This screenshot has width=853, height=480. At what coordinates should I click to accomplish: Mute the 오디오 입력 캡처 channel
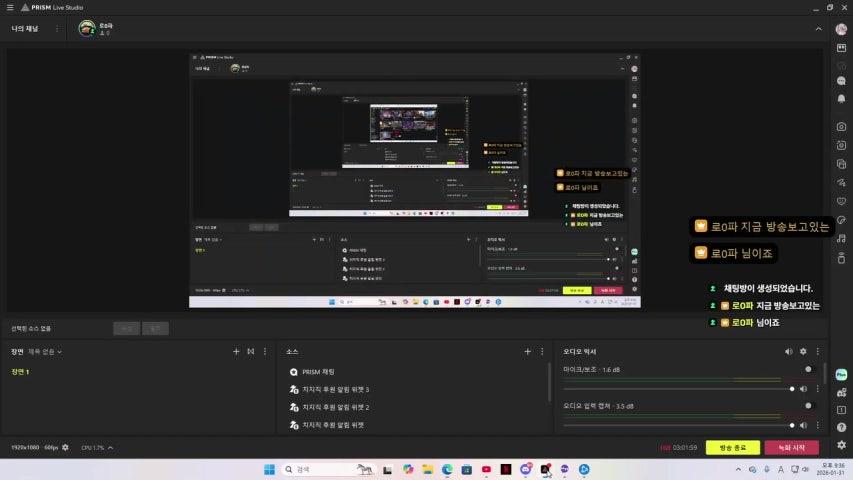pyautogui.click(x=803, y=425)
